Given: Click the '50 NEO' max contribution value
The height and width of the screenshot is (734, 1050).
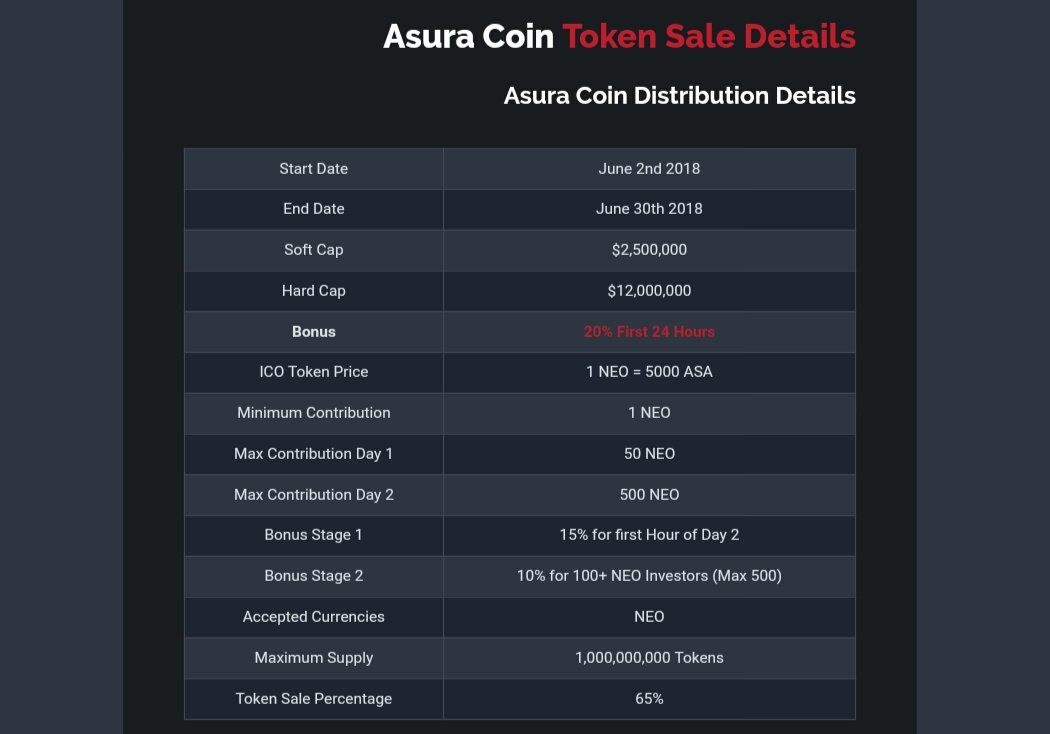Looking at the screenshot, I should (x=649, y=454).
